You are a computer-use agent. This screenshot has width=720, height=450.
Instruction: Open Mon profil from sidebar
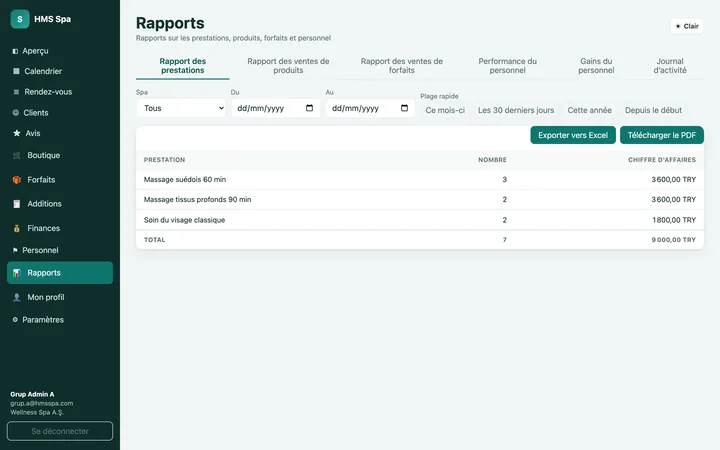tap(60, 297)
